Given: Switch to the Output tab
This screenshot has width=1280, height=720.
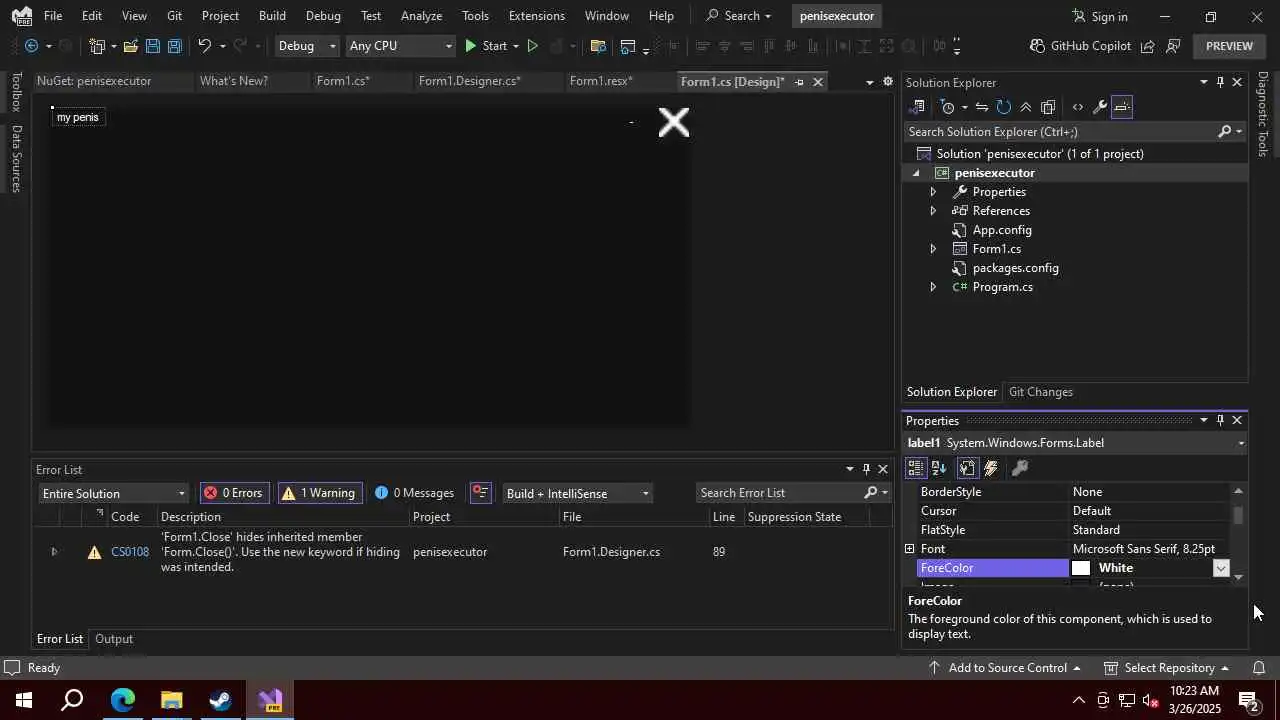Looking at the screenshot, I should [x=114, y=639].
